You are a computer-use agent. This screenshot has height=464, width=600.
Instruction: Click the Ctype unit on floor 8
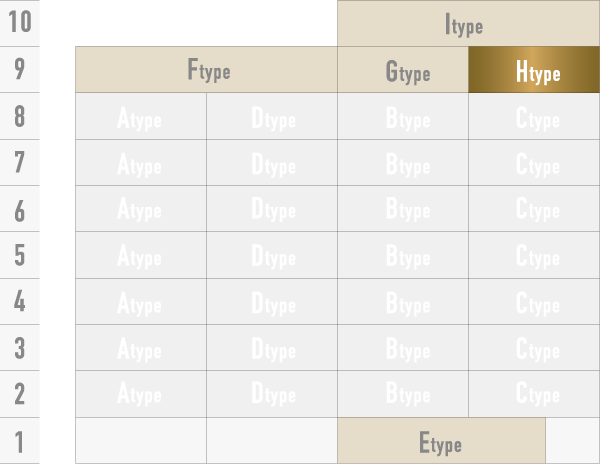click(534, 117)
